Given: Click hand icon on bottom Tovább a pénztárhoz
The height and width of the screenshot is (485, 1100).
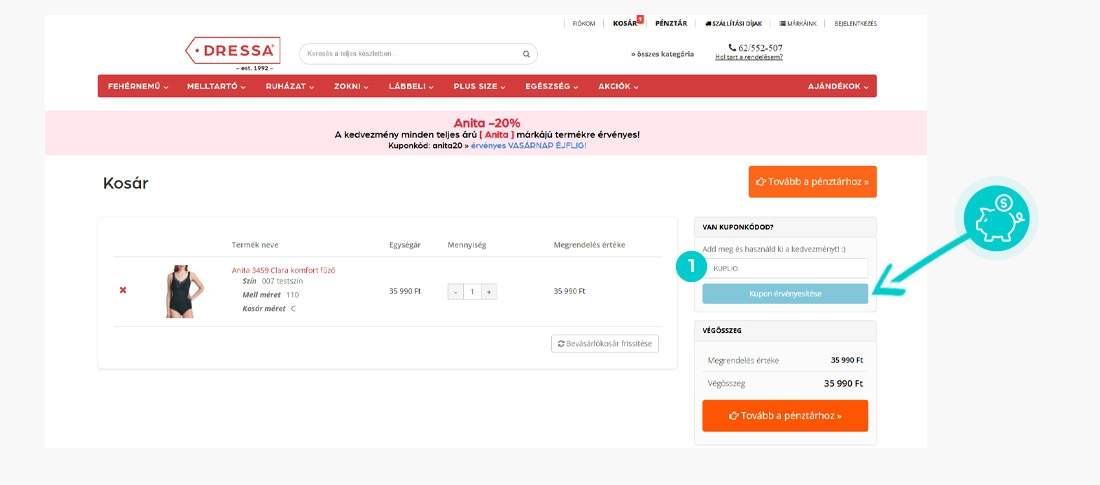Looking at the screenshot, I should 734,416.
